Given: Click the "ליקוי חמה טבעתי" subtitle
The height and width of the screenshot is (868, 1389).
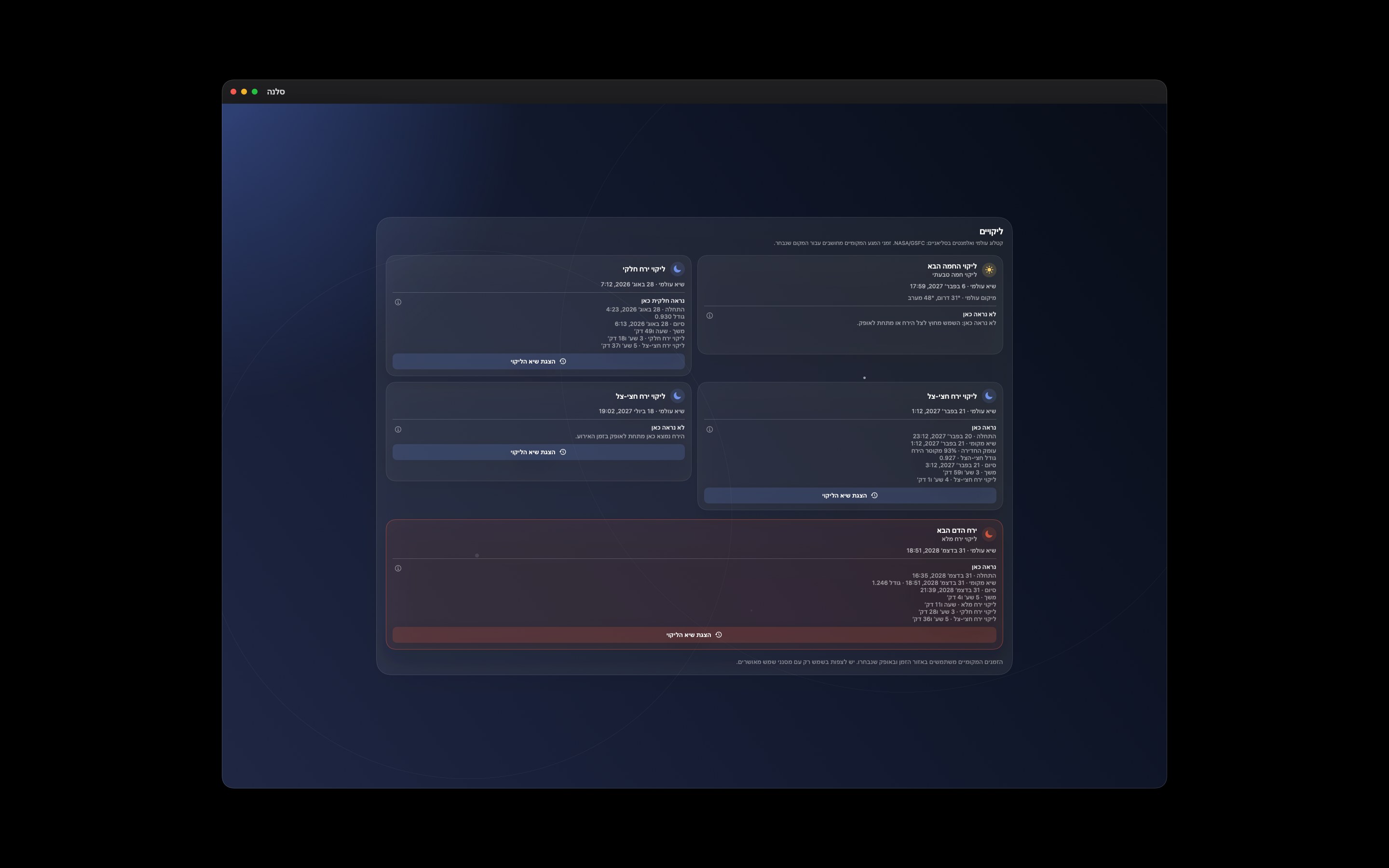Looking at the screenshot, I should tap(954, 275).
